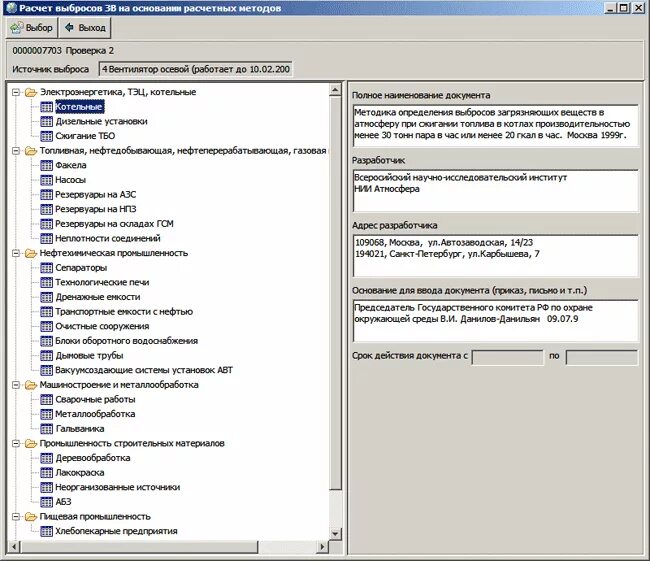
Task: Click the table icon next to Сварочные работы
Action: 46,399
